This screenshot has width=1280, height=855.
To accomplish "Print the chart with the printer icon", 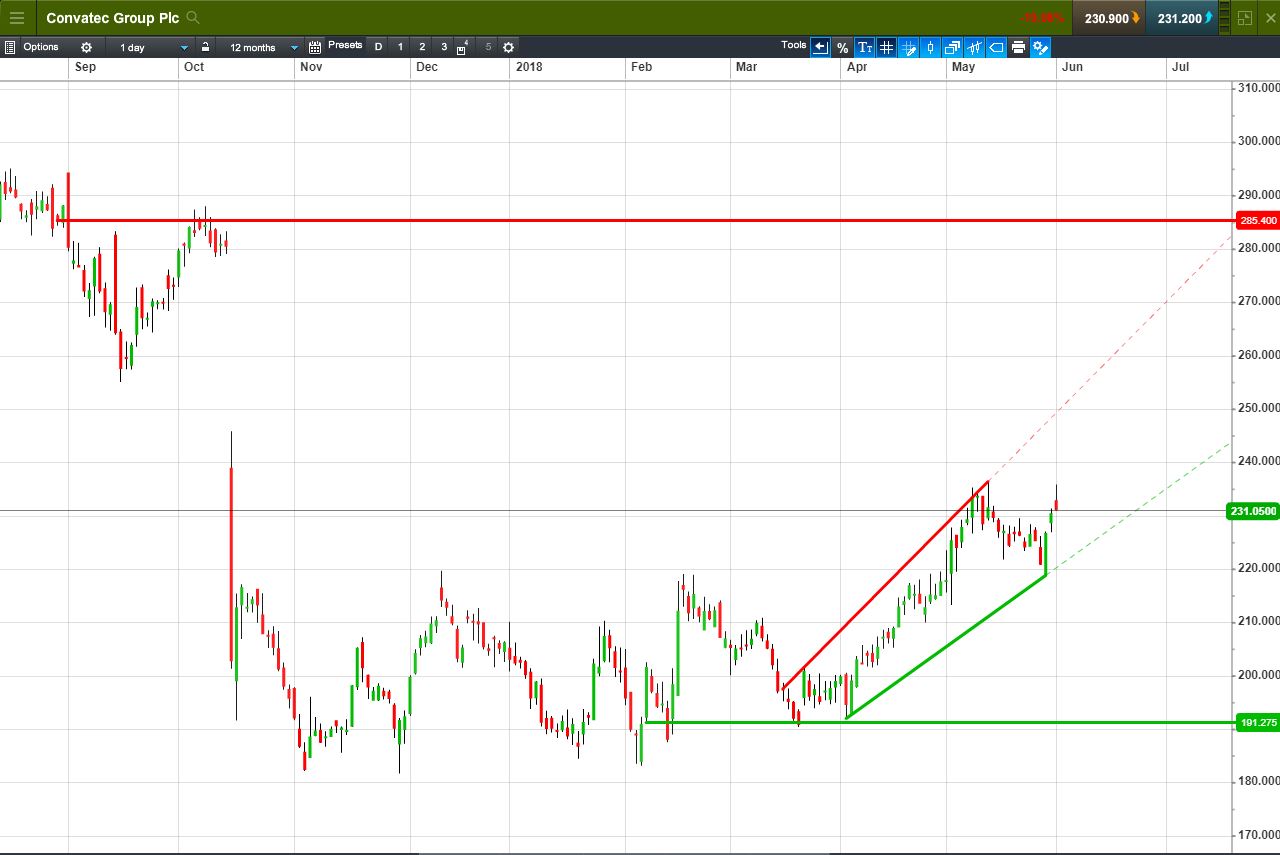I will 1018,47.
